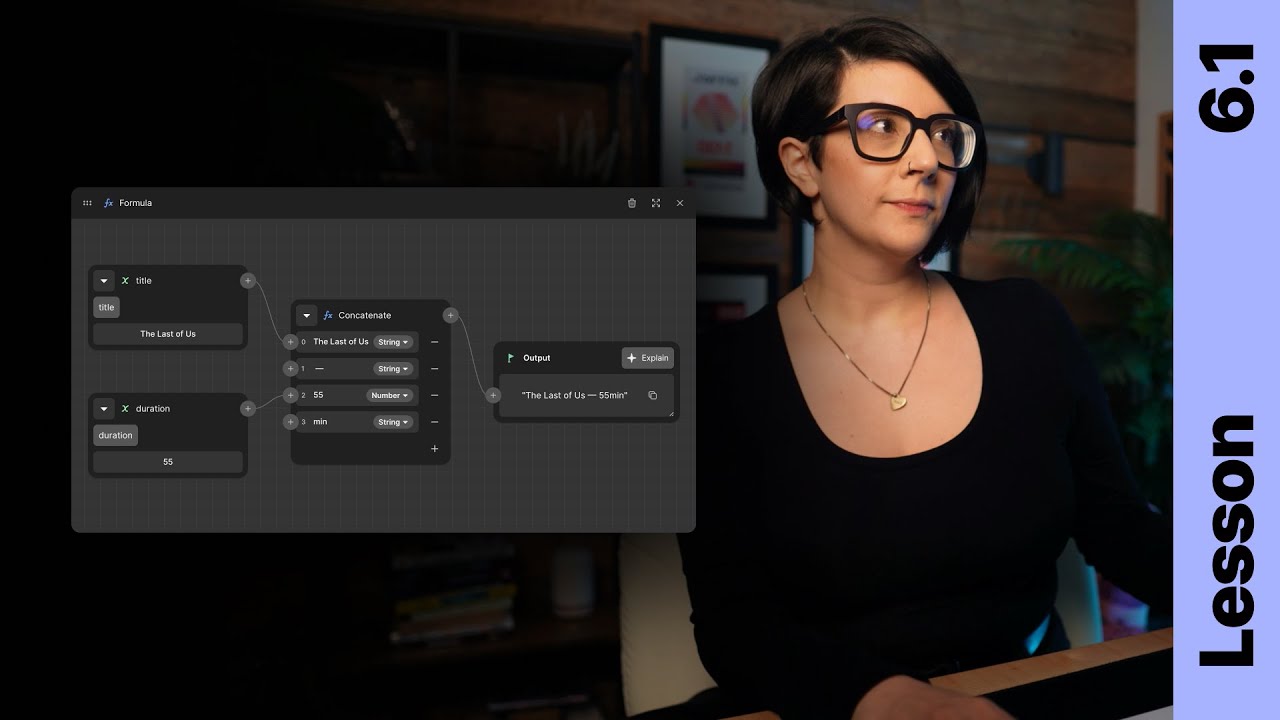Click the output connector on the duration node
This screenshot has width=1280, height=720.
(x=248, y=409)
